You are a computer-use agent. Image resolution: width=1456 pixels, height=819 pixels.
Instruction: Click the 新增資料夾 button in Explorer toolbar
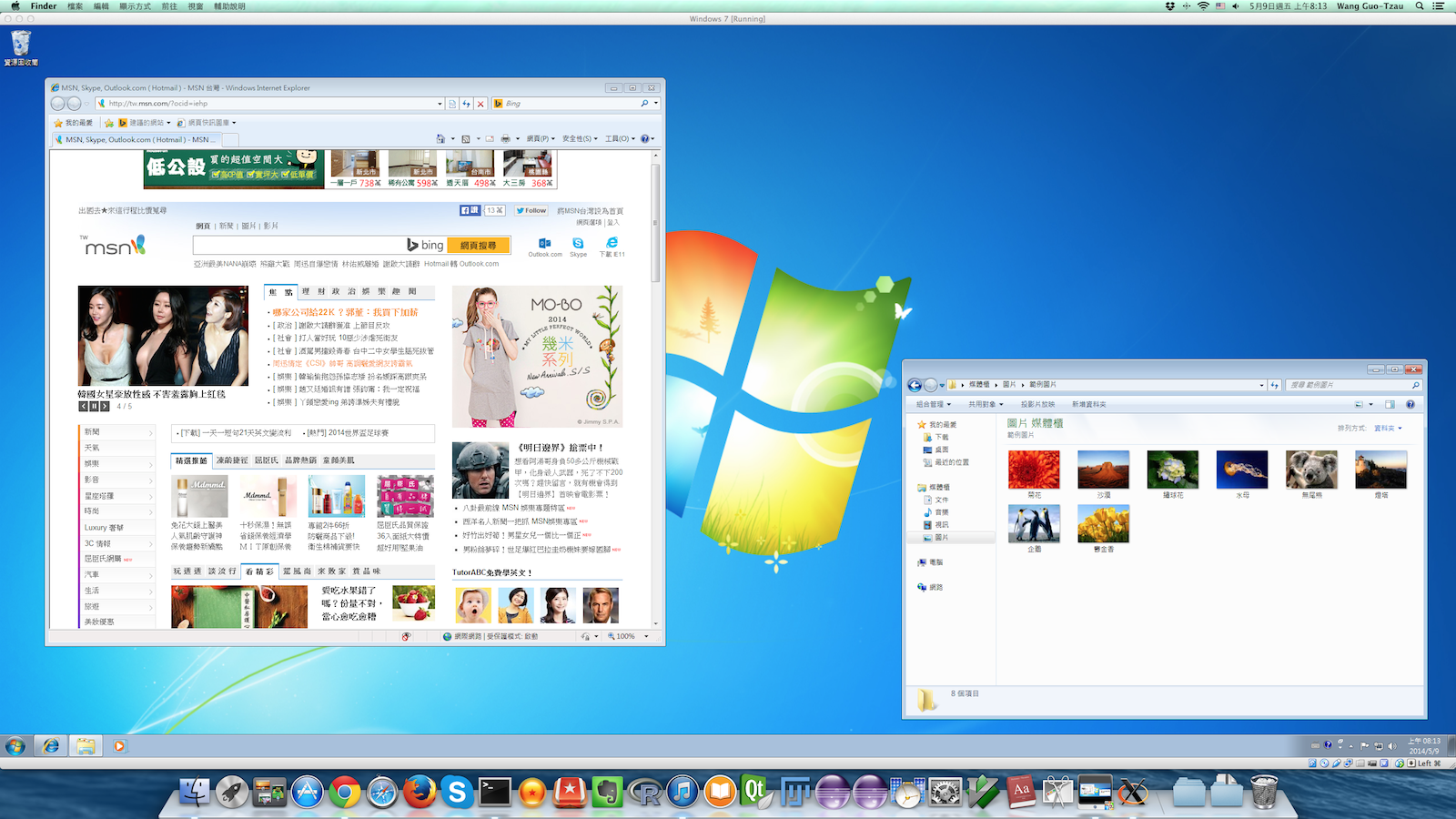[x=1089, y=403]
